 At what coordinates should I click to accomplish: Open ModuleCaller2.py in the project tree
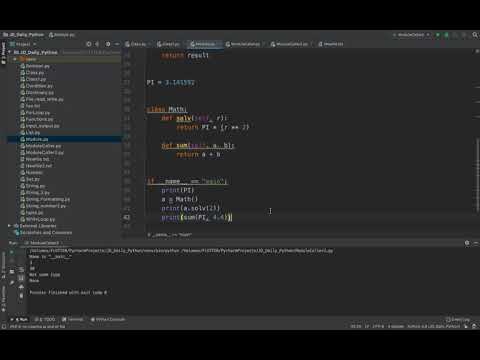pos(42,152)
